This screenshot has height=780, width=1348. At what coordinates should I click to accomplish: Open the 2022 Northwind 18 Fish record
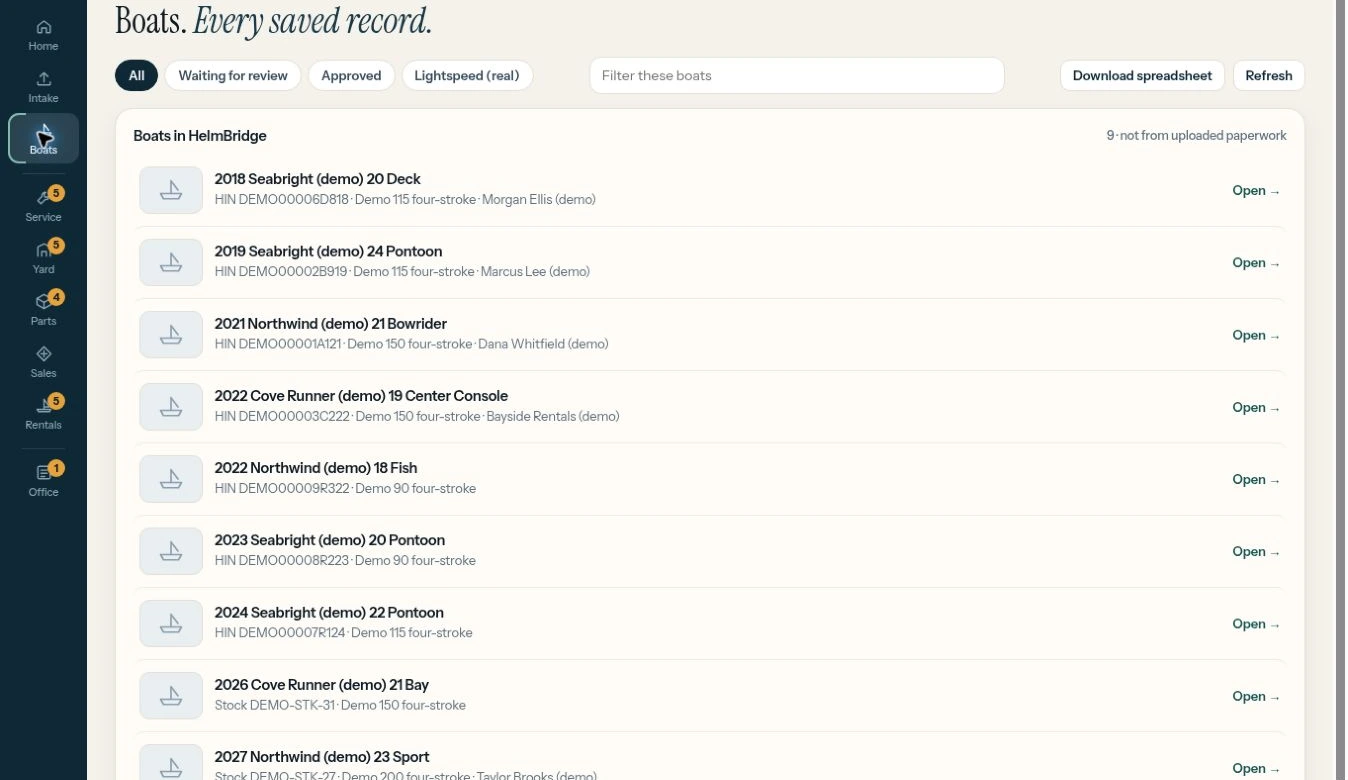pos(1256,479)
